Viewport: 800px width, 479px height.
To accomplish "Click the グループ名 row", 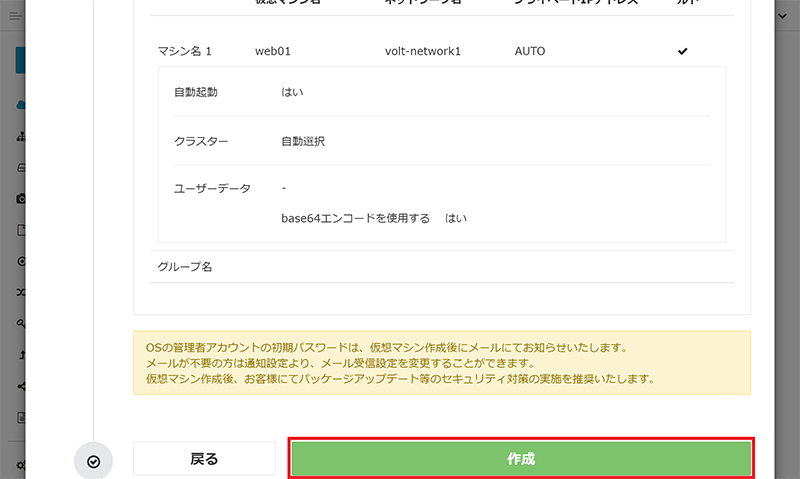I will [185, 267].
